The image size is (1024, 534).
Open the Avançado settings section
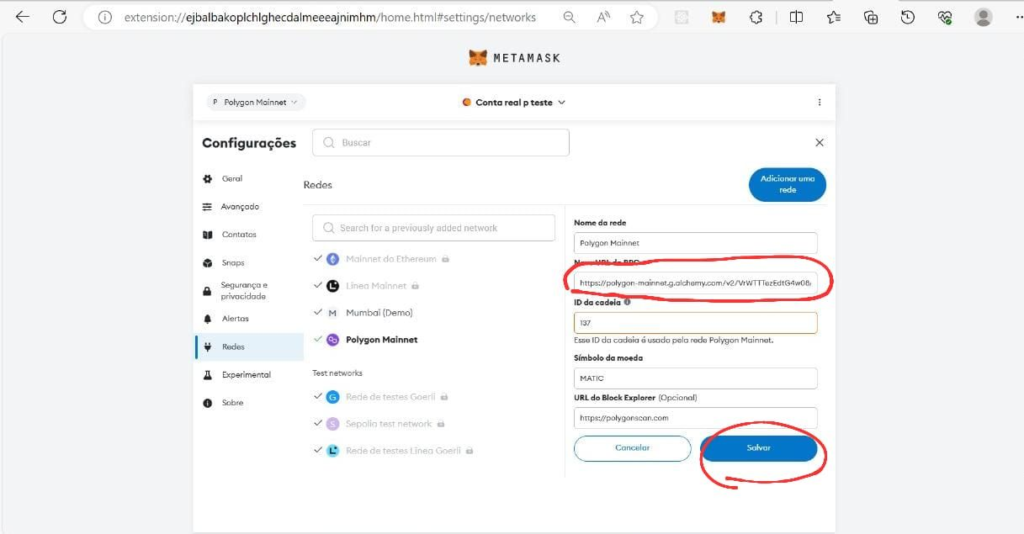pos(240,206)
